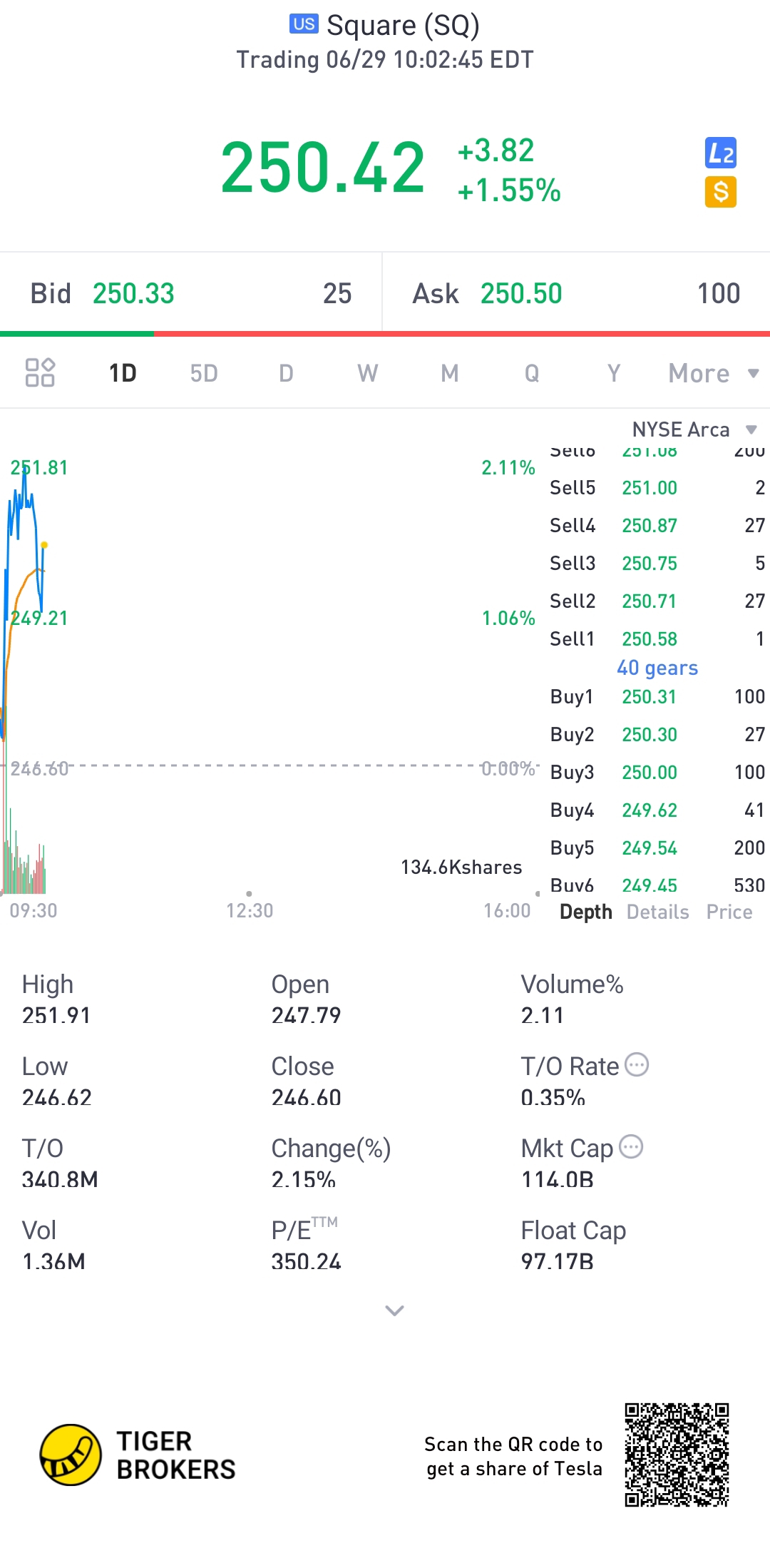Tap the Tiger Brokers logo

[138, 1455]
